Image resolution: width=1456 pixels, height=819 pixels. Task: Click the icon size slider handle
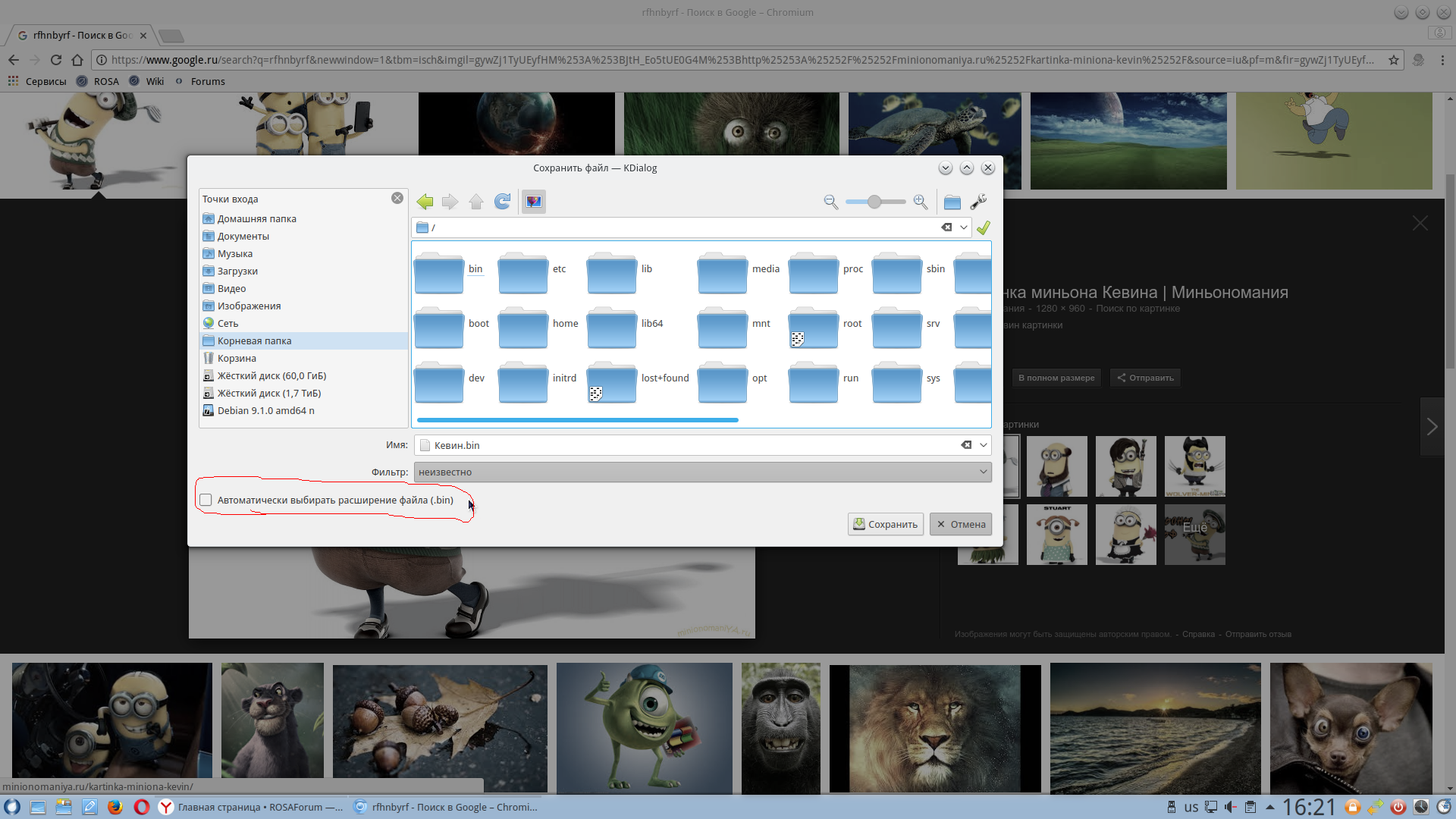(x=874, y=202)
